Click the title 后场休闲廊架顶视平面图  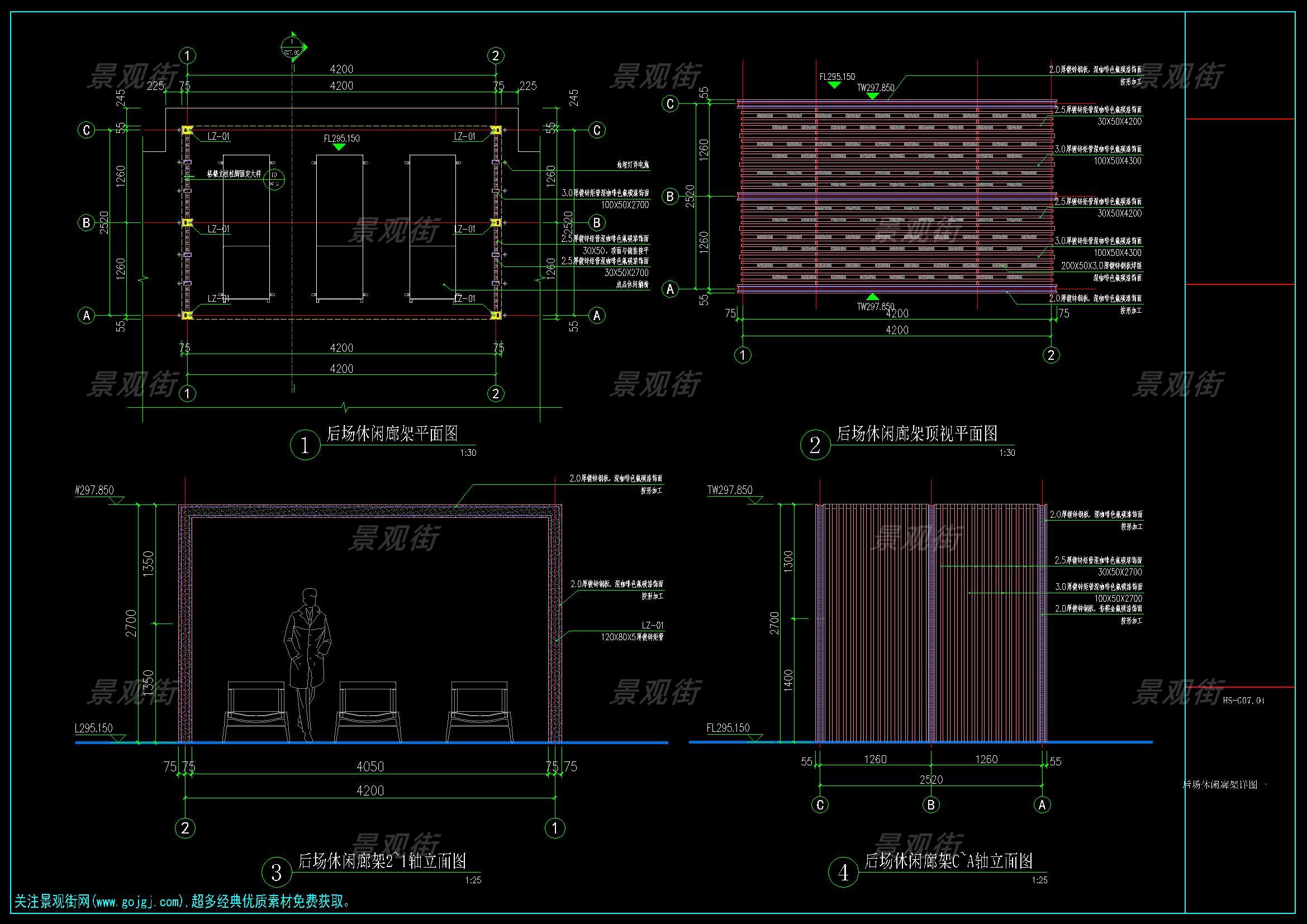pos(916,434)
